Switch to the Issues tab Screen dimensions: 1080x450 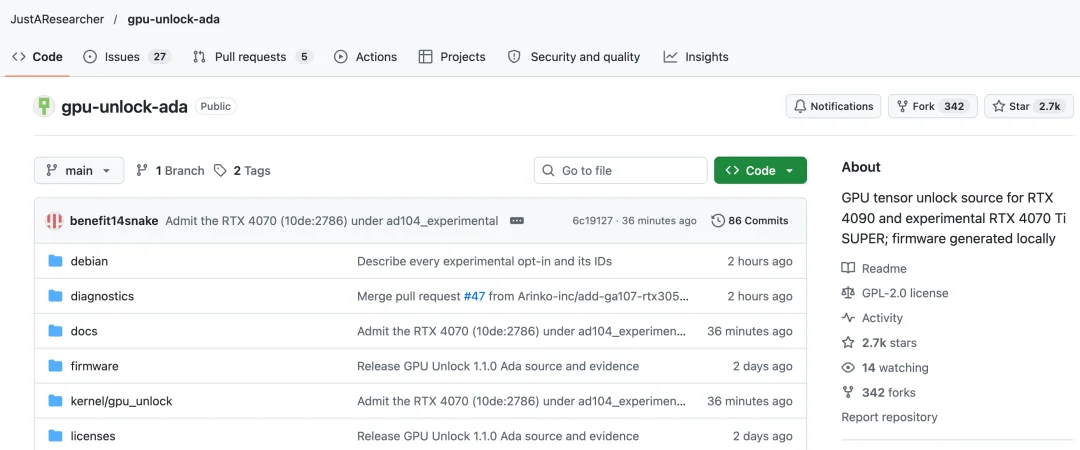tap(127, 57)
